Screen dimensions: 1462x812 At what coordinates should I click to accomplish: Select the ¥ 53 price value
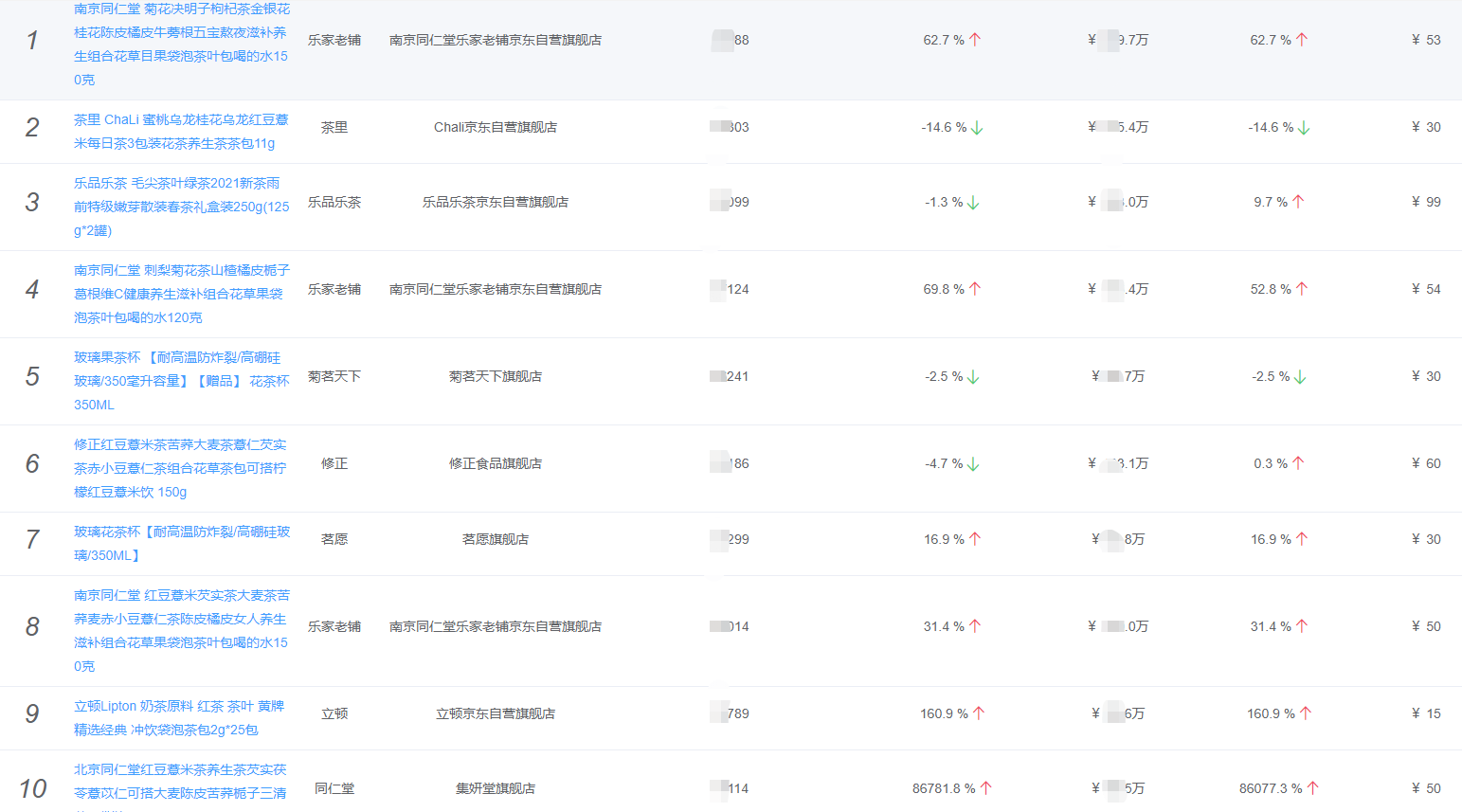(x=1426, y=40)
